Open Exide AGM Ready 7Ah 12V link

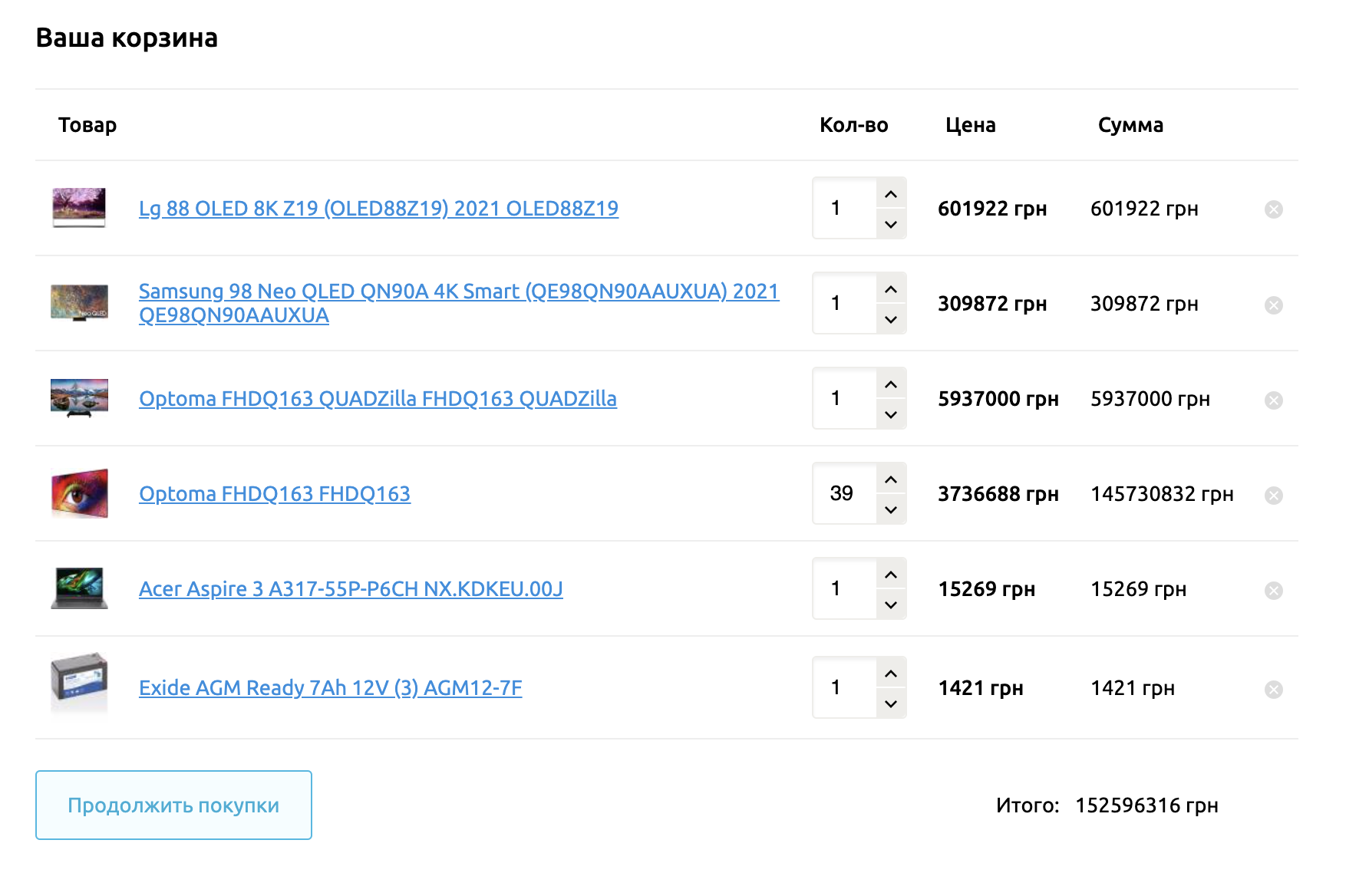330,688
